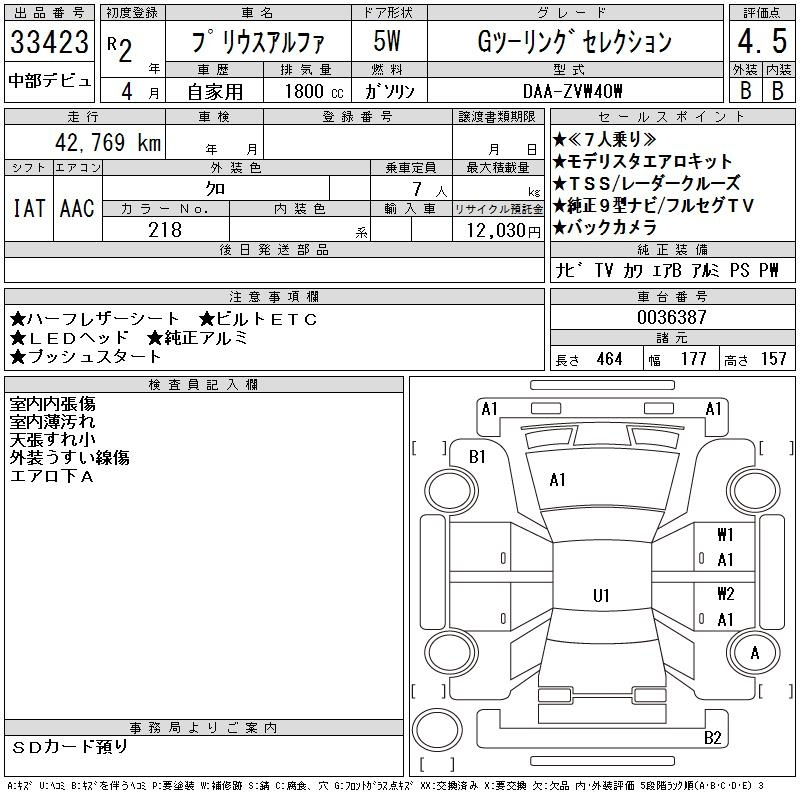Viewport: 800px width, 800px height.
Task: Click the 検査員記入欄 section header
Action: [x=204, y=385]
